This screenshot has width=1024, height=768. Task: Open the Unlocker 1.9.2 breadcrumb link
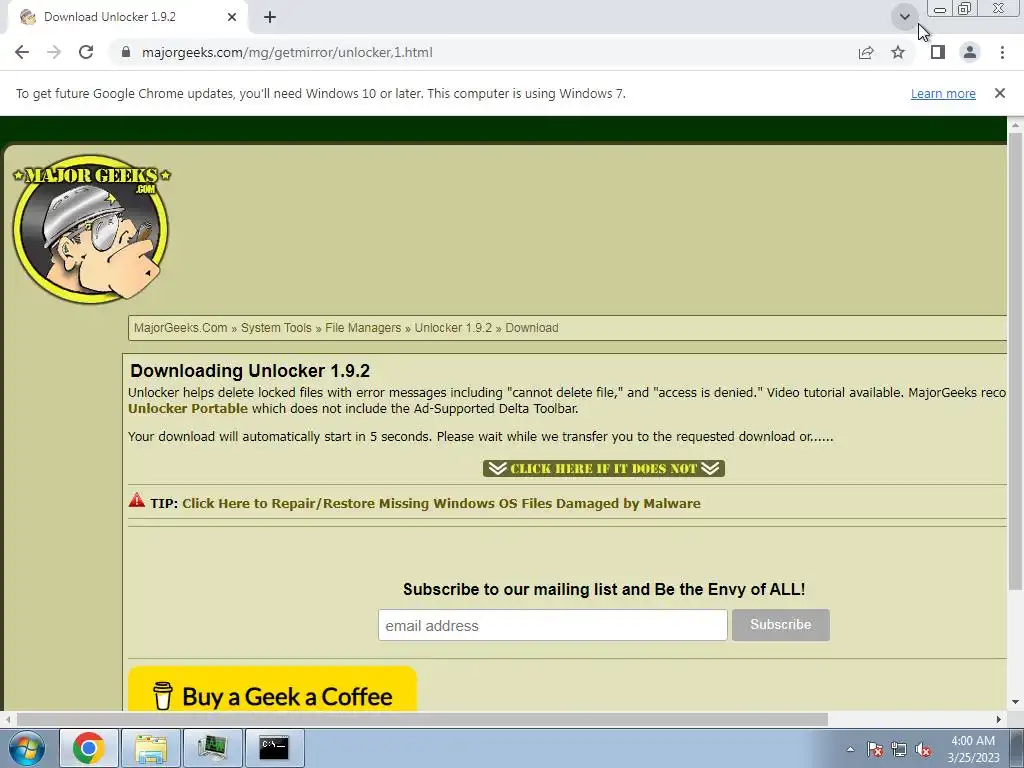click(453, 328)
